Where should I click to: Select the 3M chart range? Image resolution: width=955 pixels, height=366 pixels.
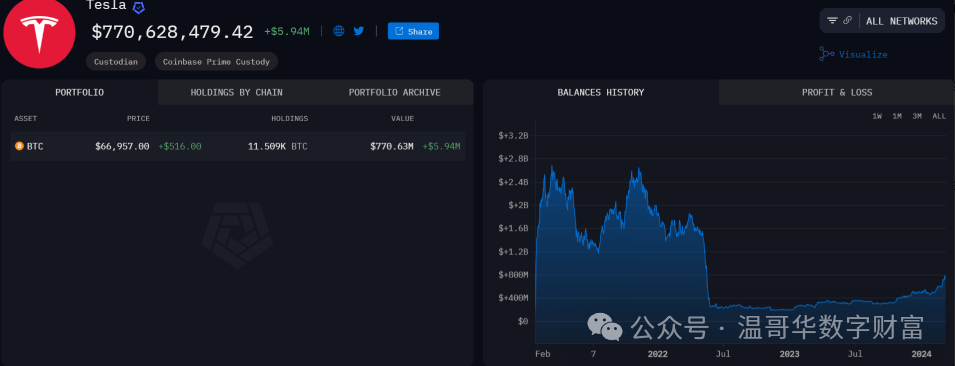[917, 116]
